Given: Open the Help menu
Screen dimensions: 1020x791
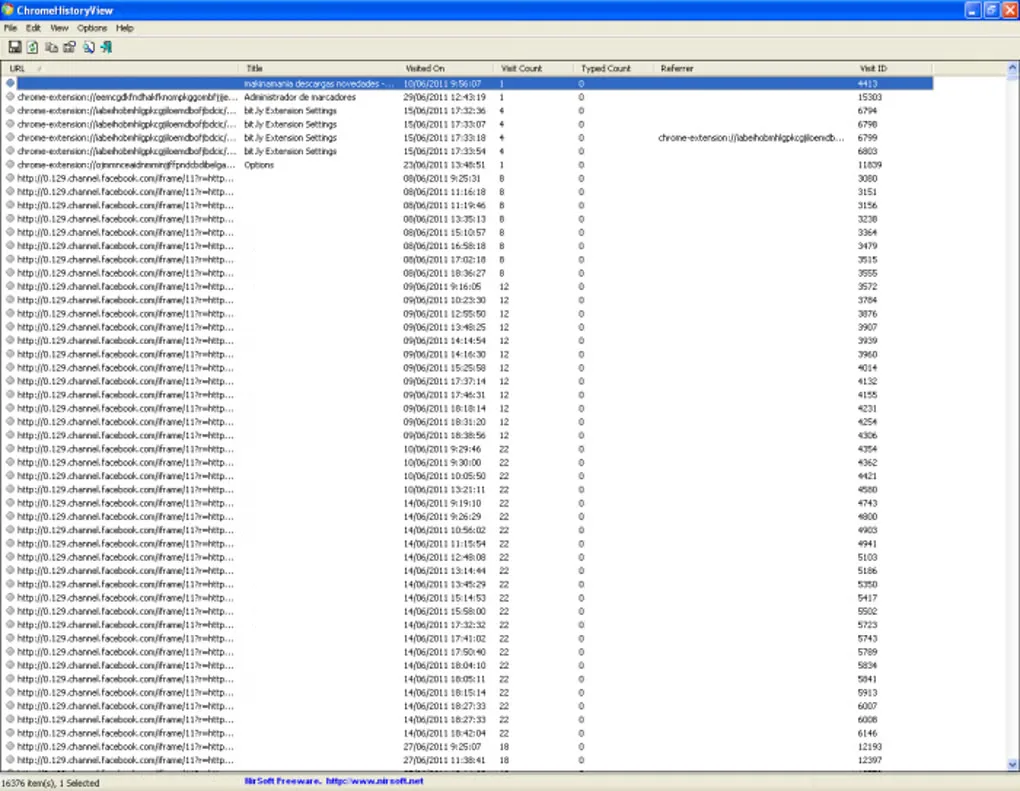Looking at the screenshot, I should (125, 28).
